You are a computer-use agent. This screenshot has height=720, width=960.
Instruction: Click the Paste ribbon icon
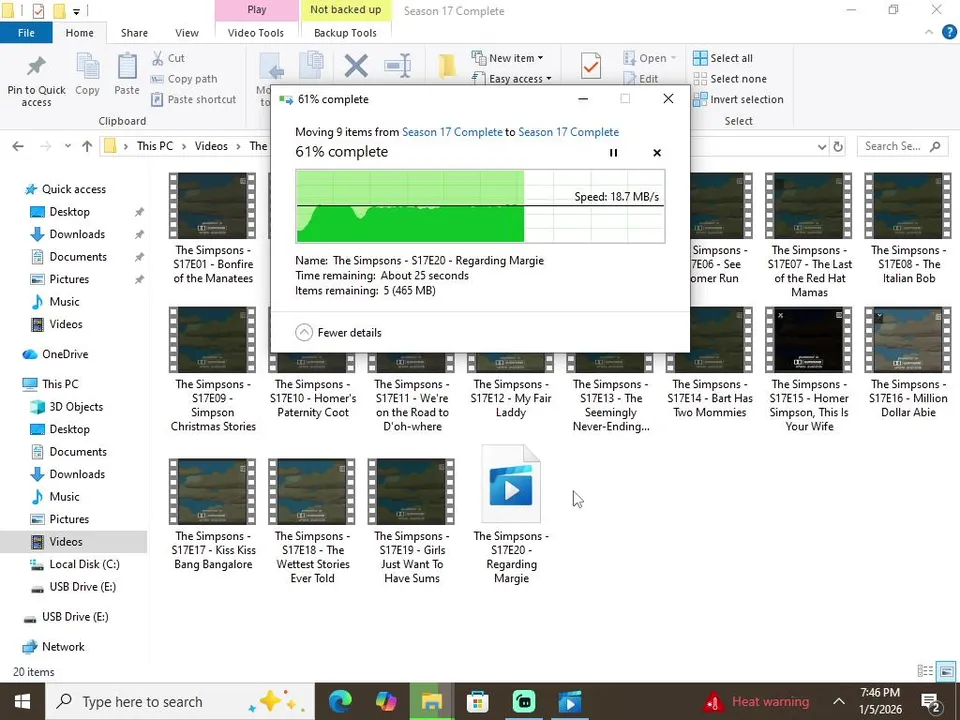tap(127, 66)
